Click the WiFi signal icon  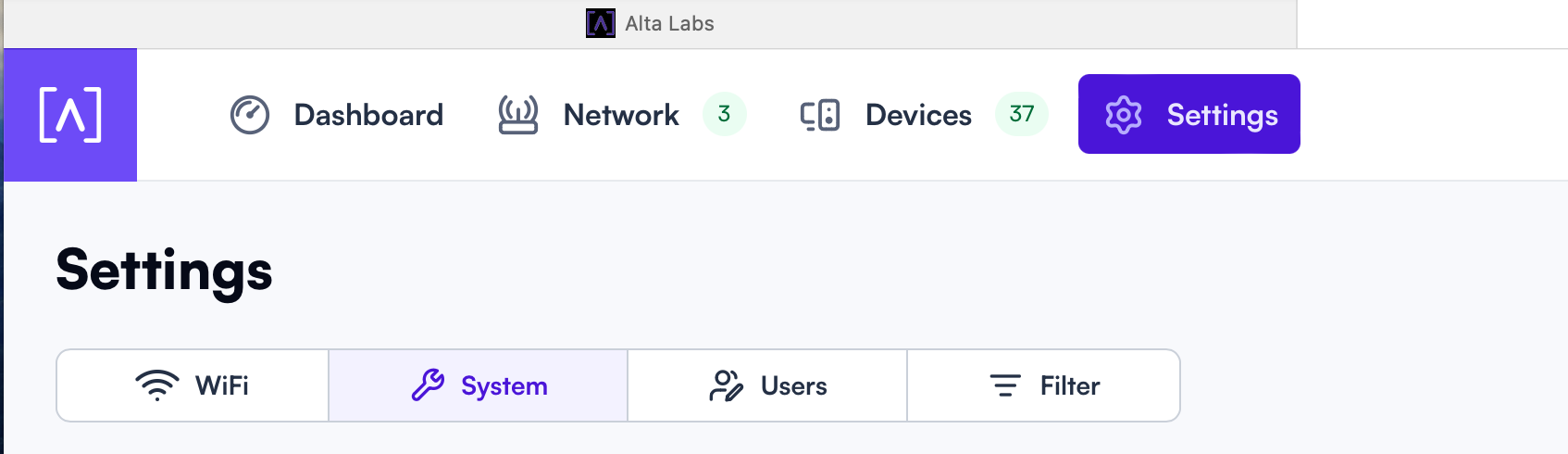157,385
